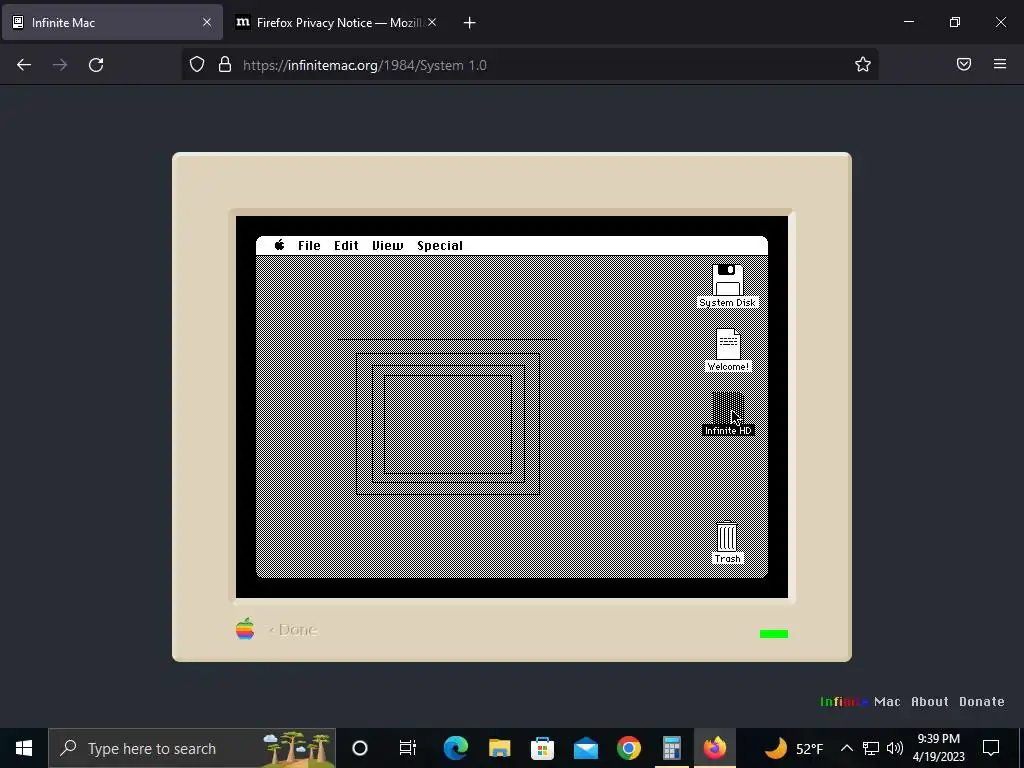Go back to the previous page
Viewport: 1024px width, 768px height.
click(24, 65)
